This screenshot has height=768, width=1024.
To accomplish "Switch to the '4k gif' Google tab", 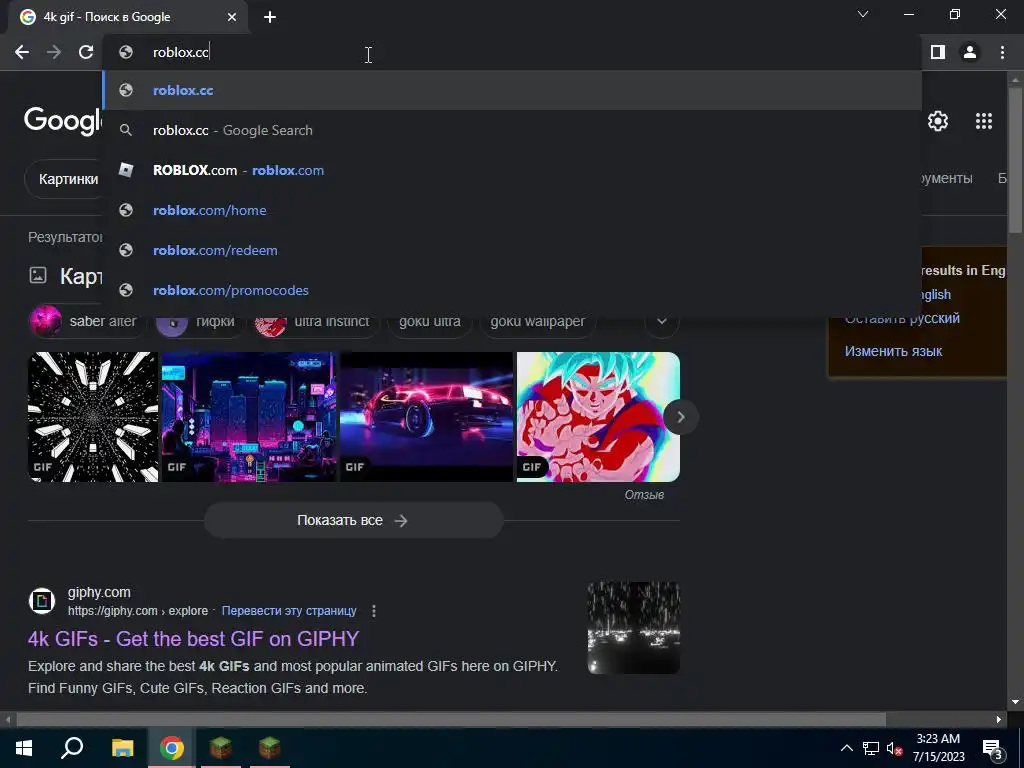I will coord(127,17).
